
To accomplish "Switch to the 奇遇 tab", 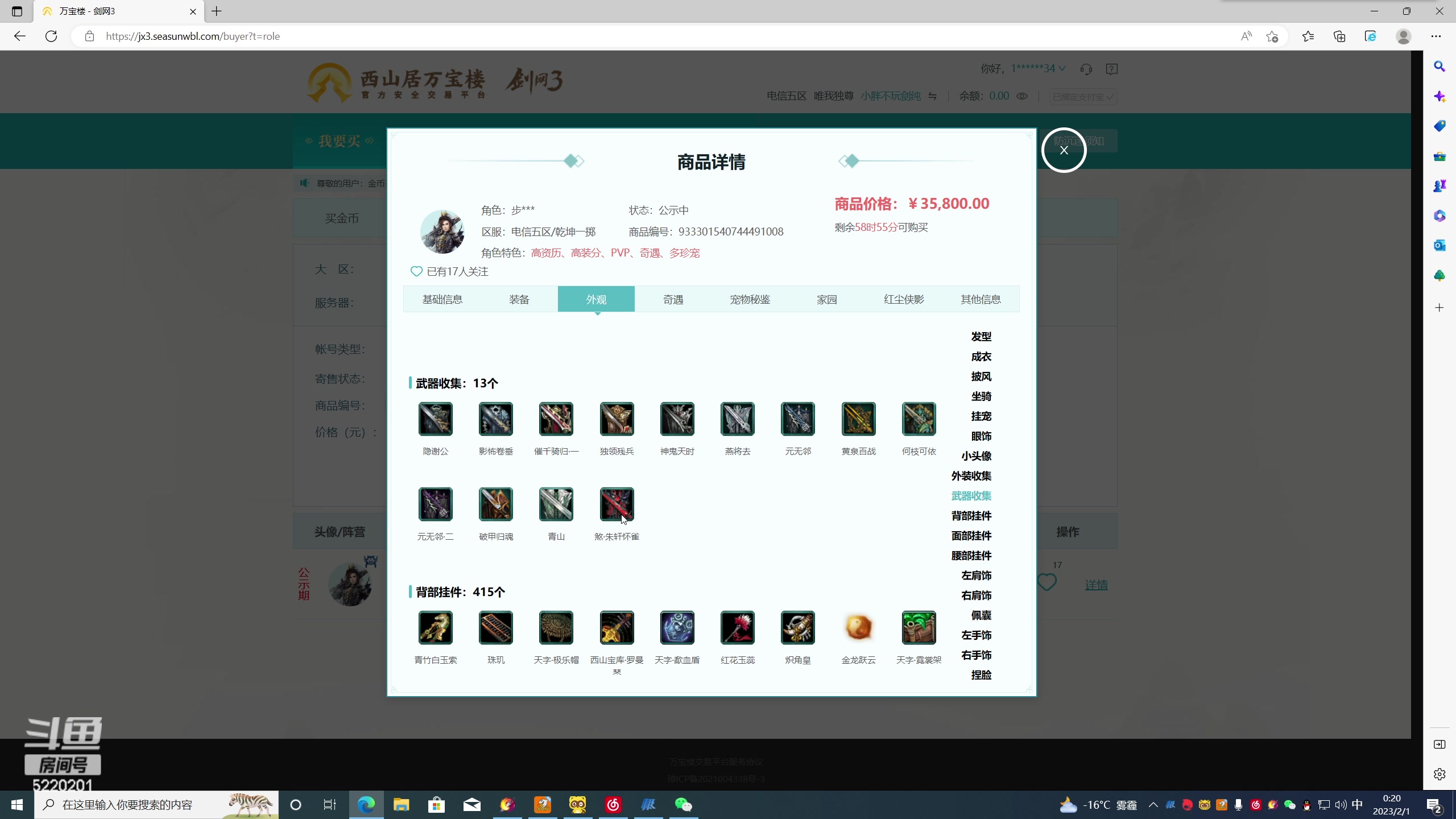I will click(x=673, y=299).
